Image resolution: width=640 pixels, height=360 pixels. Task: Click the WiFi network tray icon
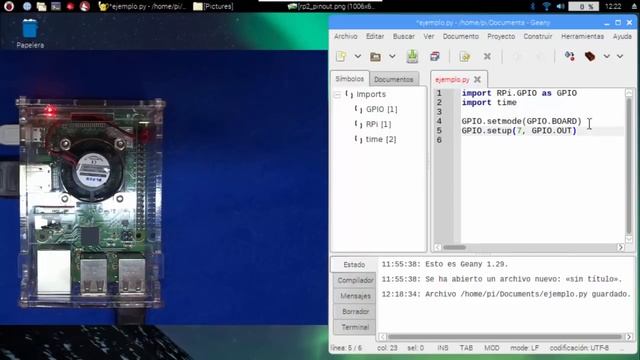547,6
